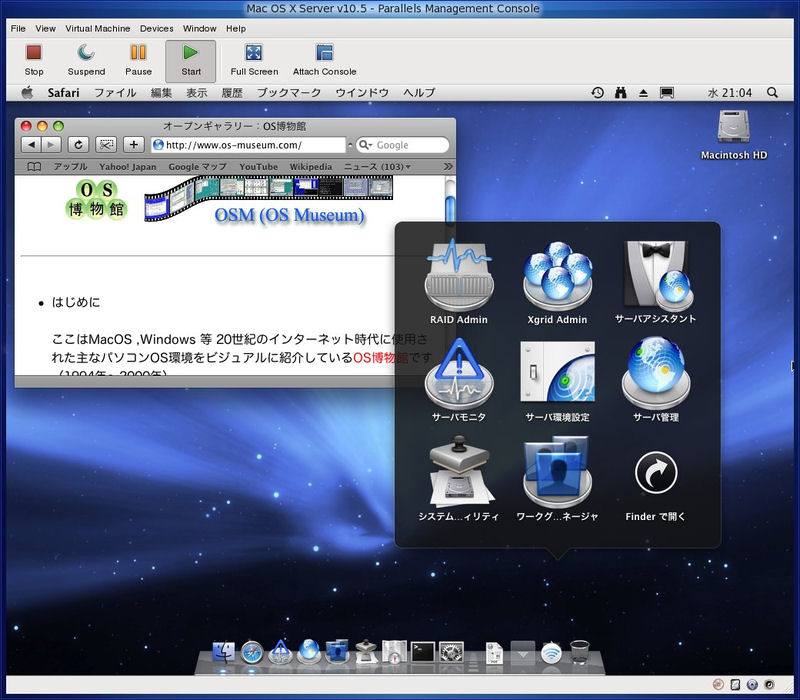Click the Google search field
This screenshot has width=800, height=700.
[x=403, y=145]
